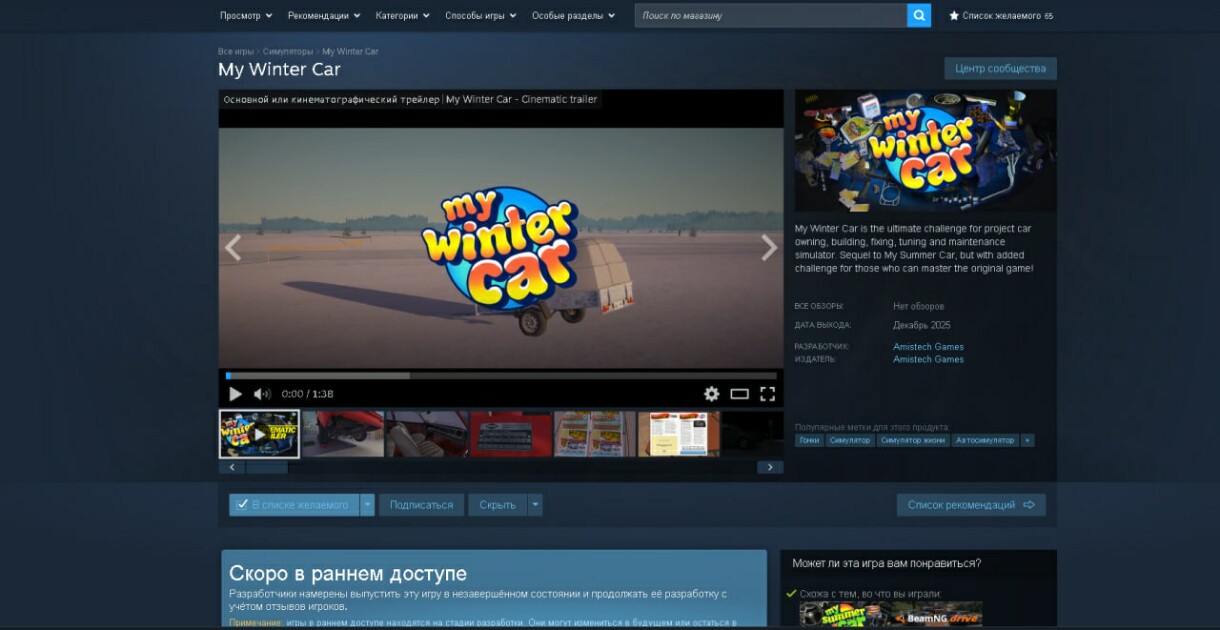Click 'Нет обзоров' reviews text
The image size is (1220, 630).
pos(919,306)
